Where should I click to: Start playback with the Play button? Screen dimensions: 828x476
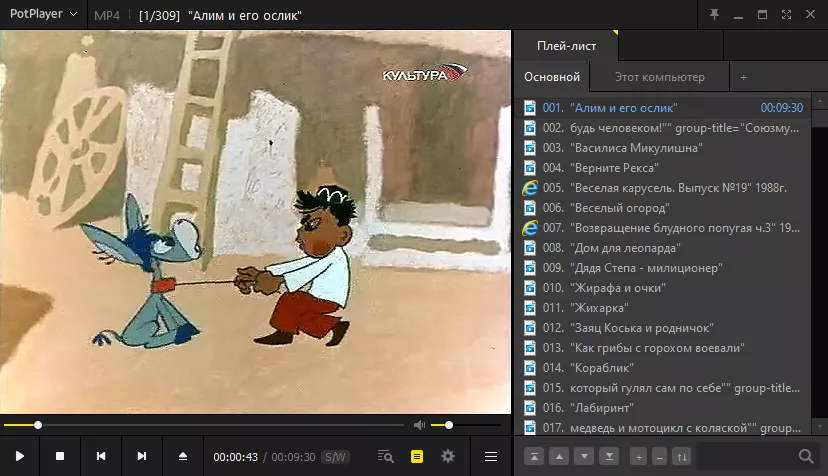pyautogui.click(x=20, y=456)
